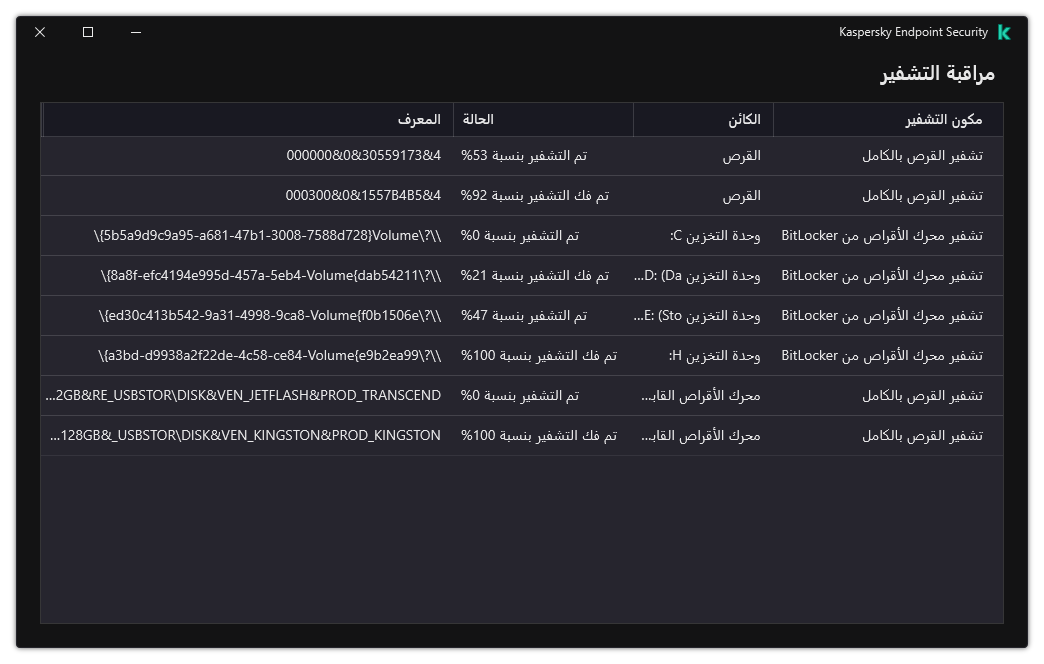Select the BitLocker drive D: row
The width and height of the screenshot is (1044, 664).
point(520,275)
